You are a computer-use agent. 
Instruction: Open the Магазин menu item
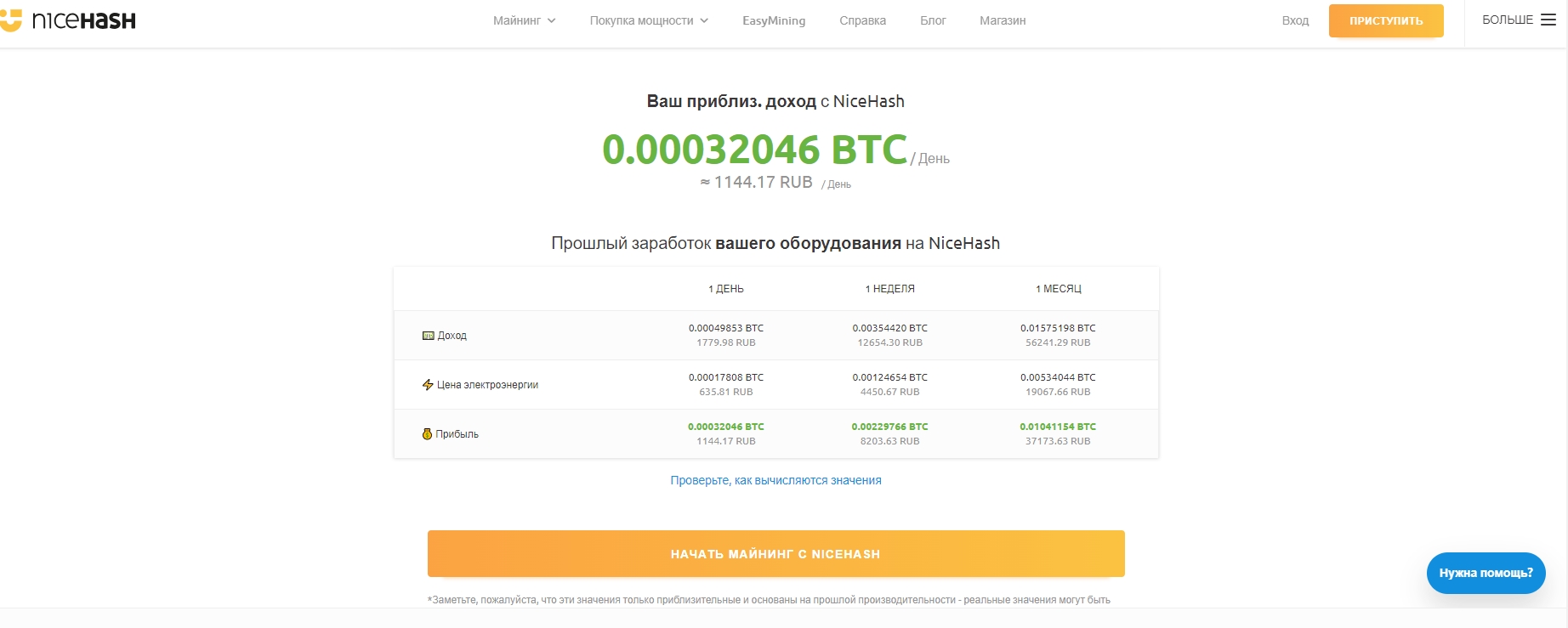pos(1003,20)
